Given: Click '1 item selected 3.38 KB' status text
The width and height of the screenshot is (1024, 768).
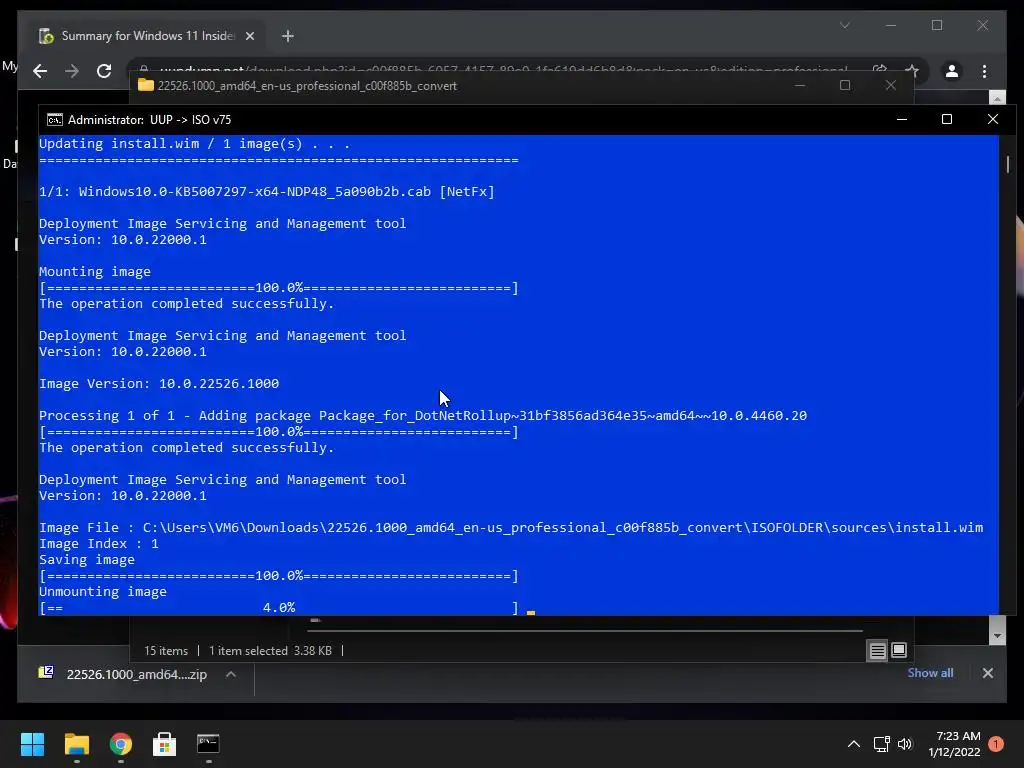Looking at the screenshot, I should tap(270, 651).
